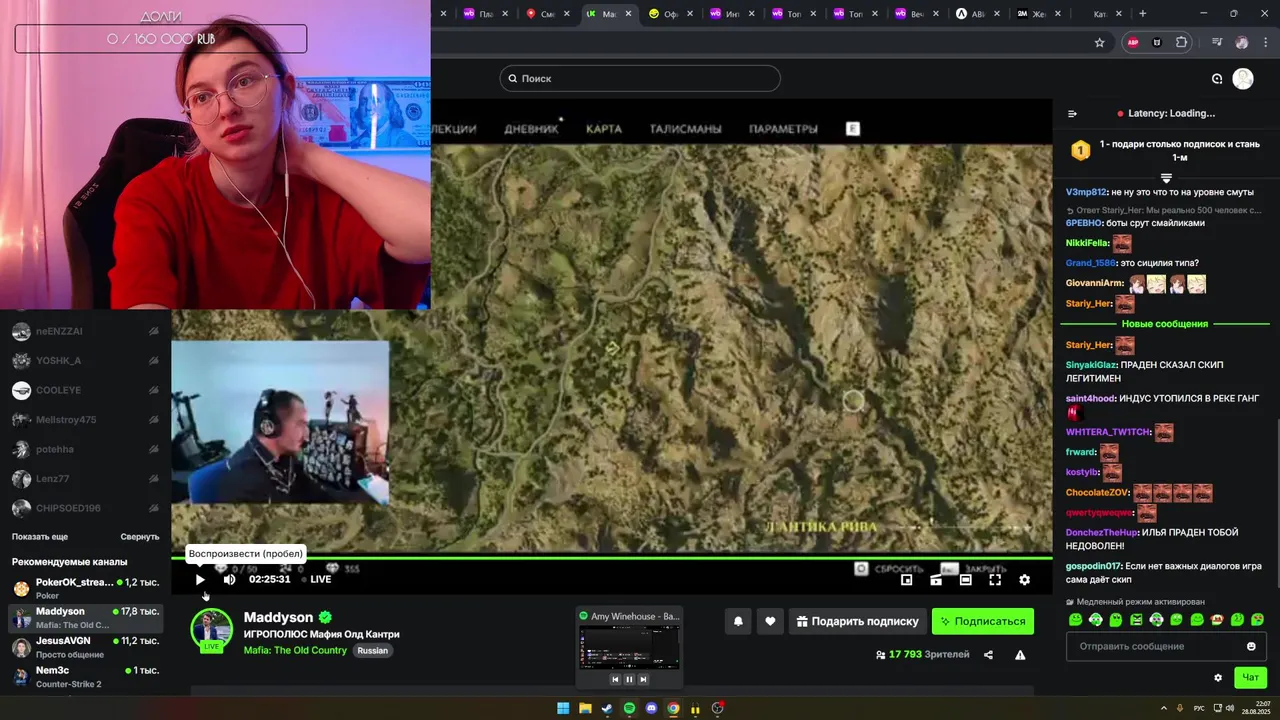Mute the stream volume speaker icon
The height and width of the screenshot is (720, 1280).
click(229, 579)
